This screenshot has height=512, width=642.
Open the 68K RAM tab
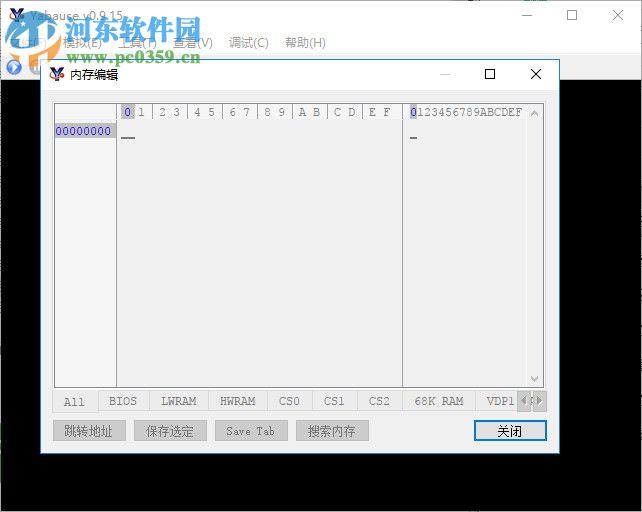439,401
